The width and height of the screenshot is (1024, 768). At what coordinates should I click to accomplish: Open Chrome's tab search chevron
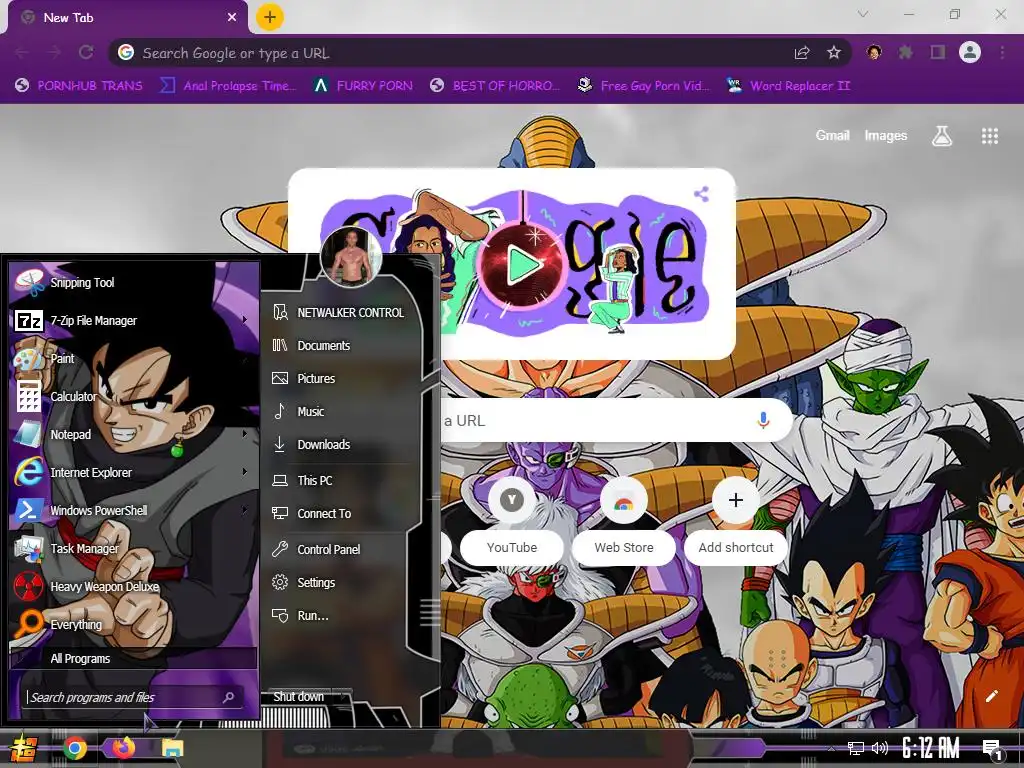pyautogui.click(x=863, y=14)
